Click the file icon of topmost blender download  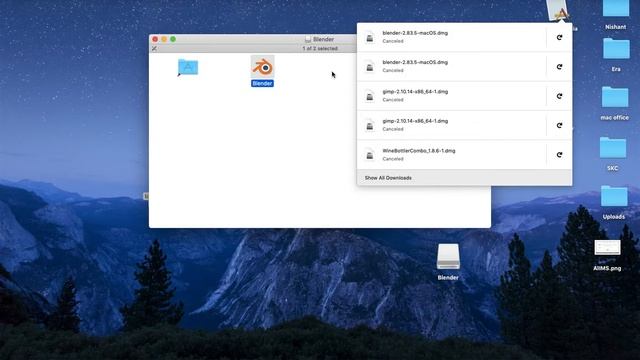coord(370,38)
